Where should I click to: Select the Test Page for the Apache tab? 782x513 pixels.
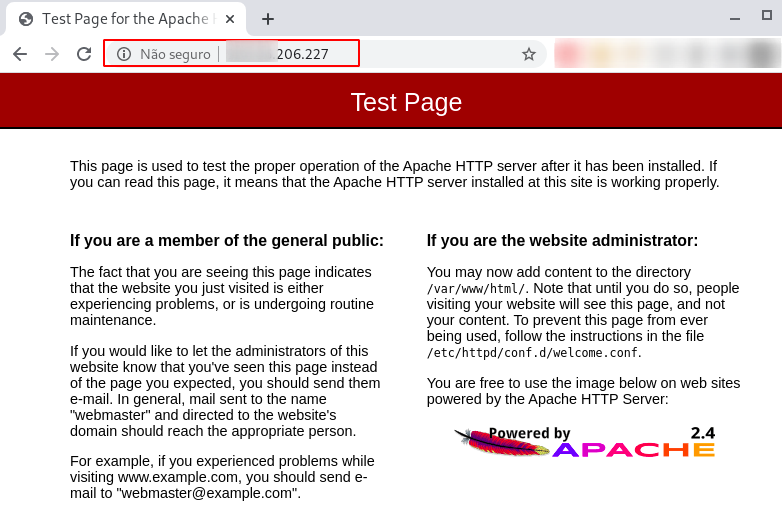[x=125, y=19]
